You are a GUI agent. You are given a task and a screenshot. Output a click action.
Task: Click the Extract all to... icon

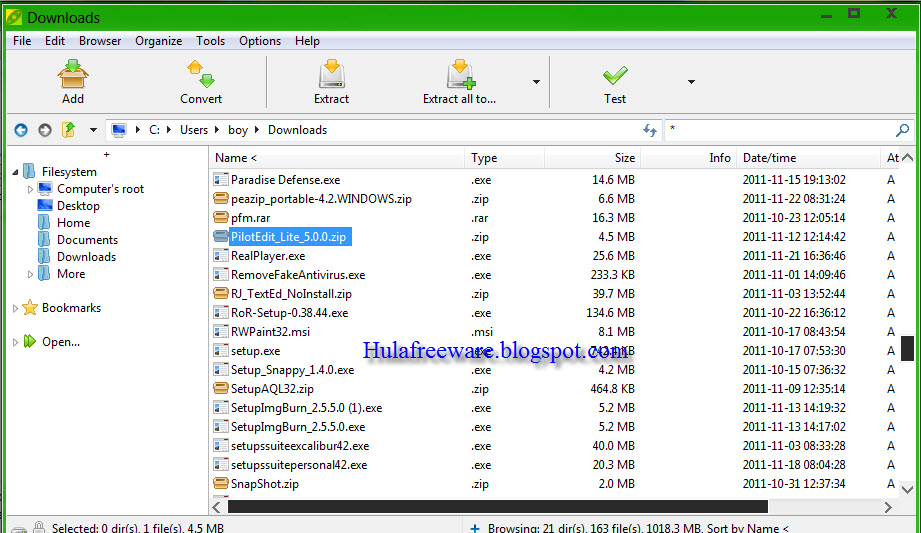point(460,74)
